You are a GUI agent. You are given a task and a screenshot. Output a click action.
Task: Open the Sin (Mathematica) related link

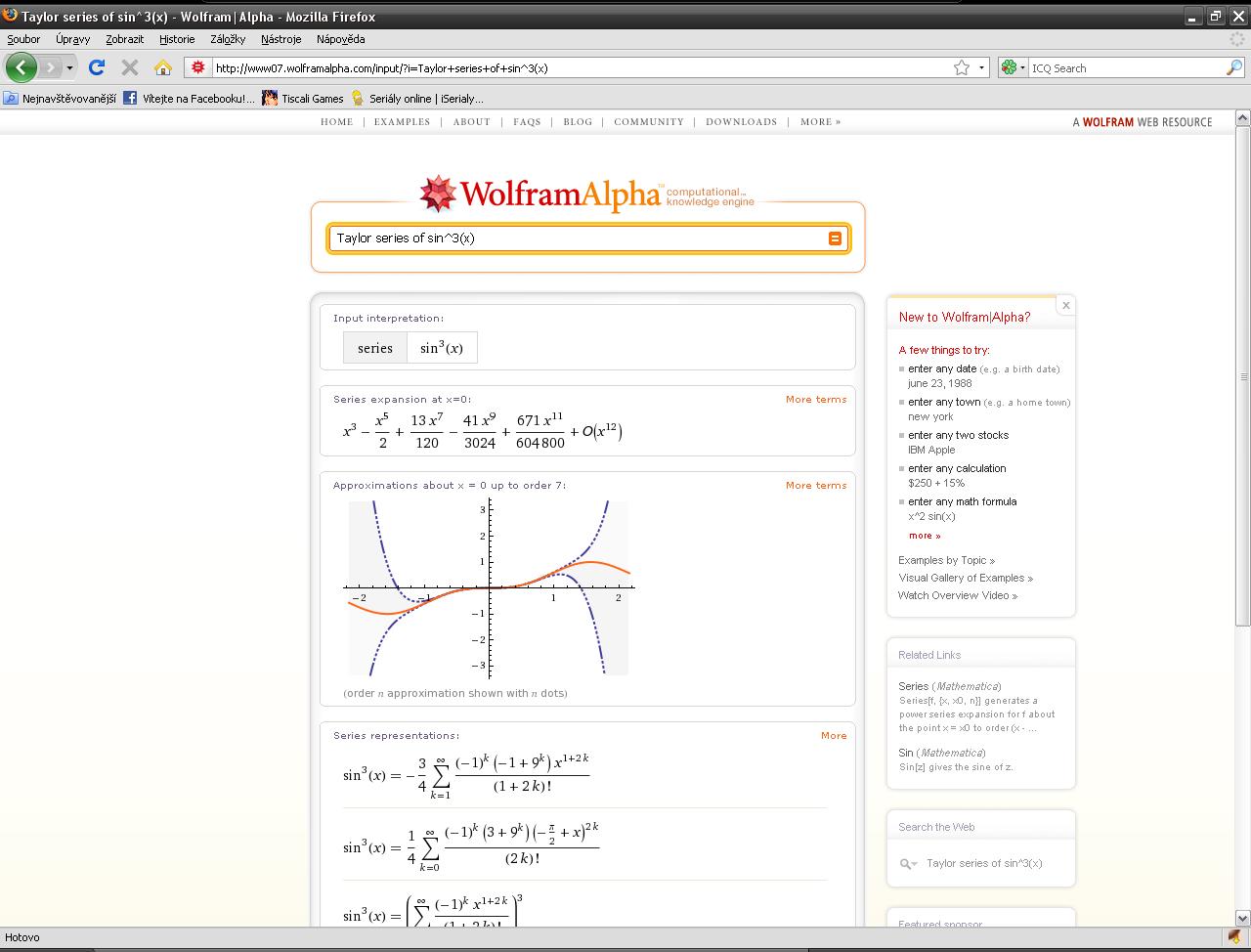click(x=942, y=754)
